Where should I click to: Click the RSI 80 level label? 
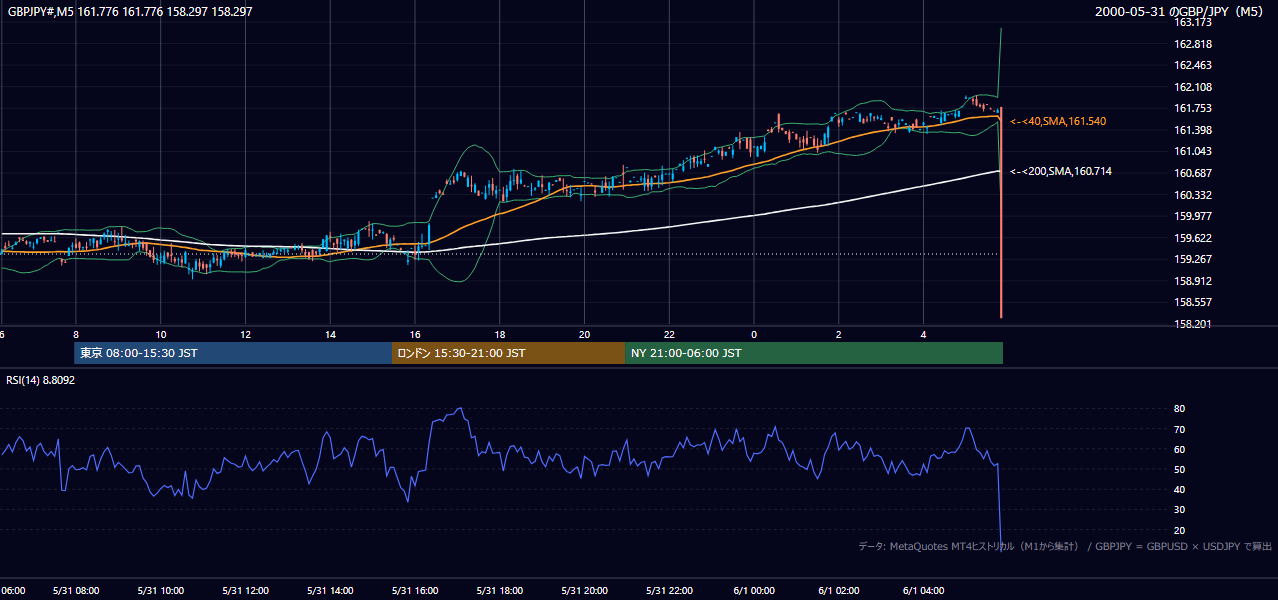click(x=1179, y=409)
